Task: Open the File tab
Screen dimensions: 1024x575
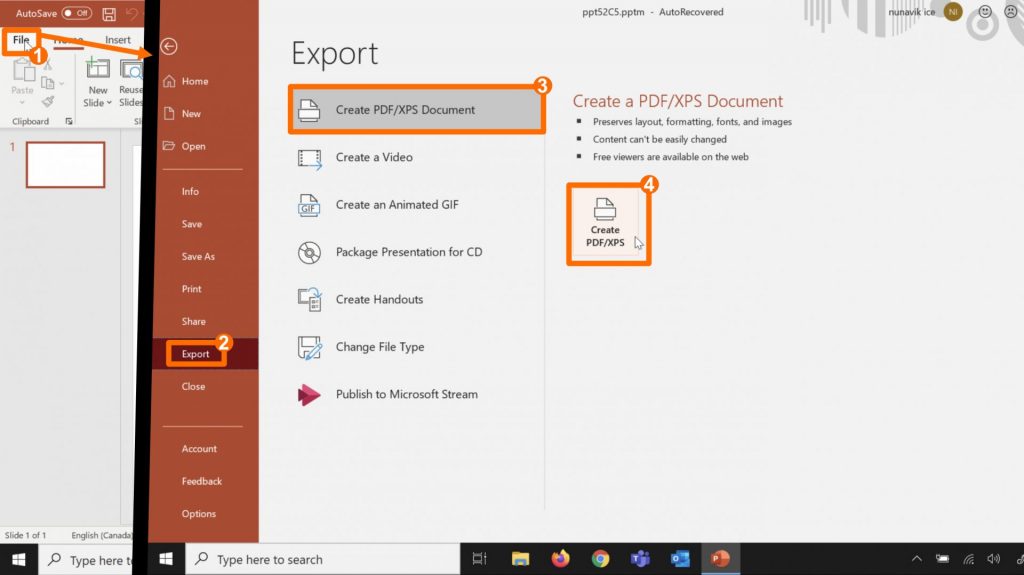Action: [21, 40]
